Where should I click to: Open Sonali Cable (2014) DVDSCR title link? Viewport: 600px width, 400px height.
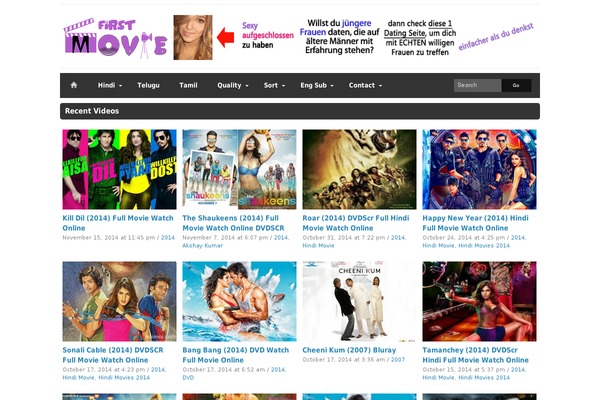coord(113,355)
